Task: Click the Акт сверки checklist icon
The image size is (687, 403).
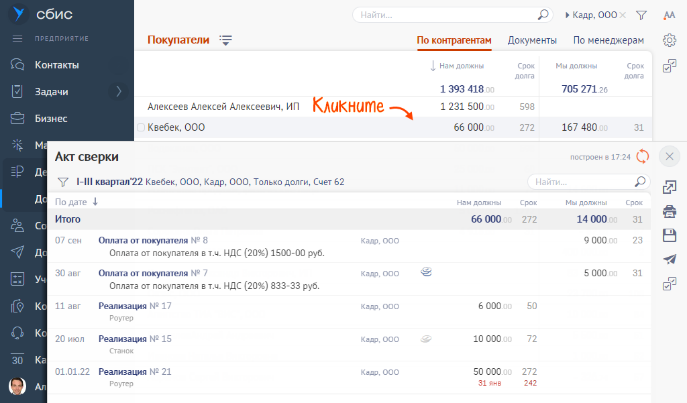Action: click(669, 284)
